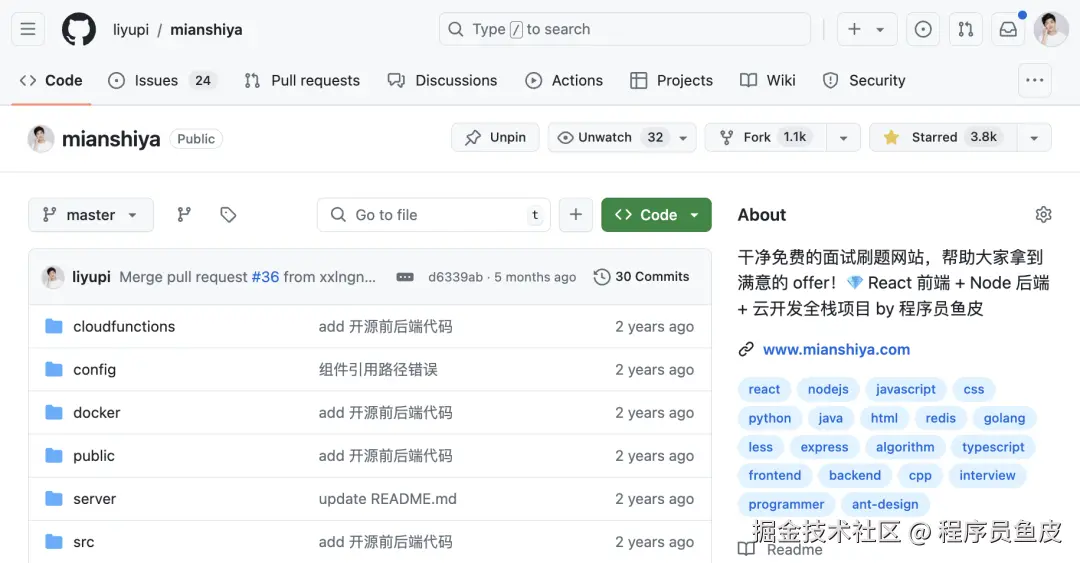Fork the repository
The height and width of the screenshot is (563, 1080).
tap(766, 137)
